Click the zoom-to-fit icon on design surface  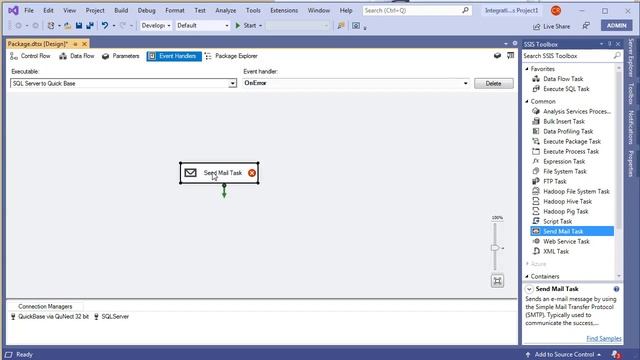pos(497,281)
